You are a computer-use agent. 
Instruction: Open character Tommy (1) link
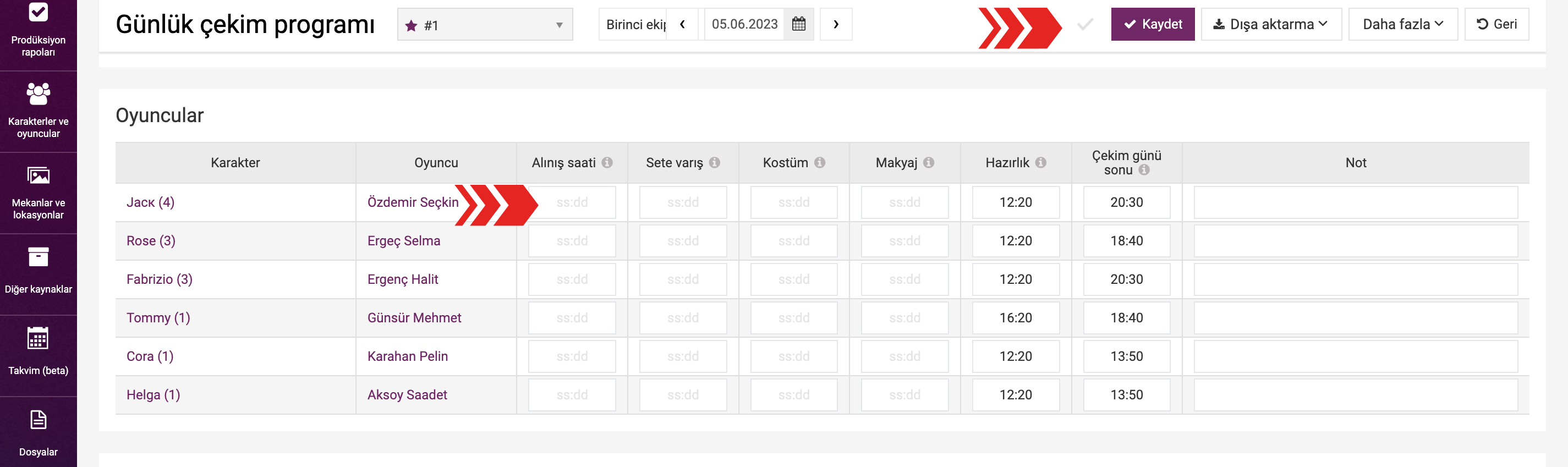click(x=158, y=317)
